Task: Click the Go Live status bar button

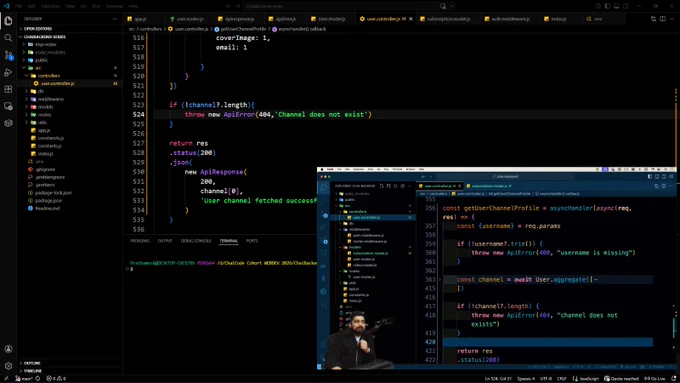Action: pos(655,379)
